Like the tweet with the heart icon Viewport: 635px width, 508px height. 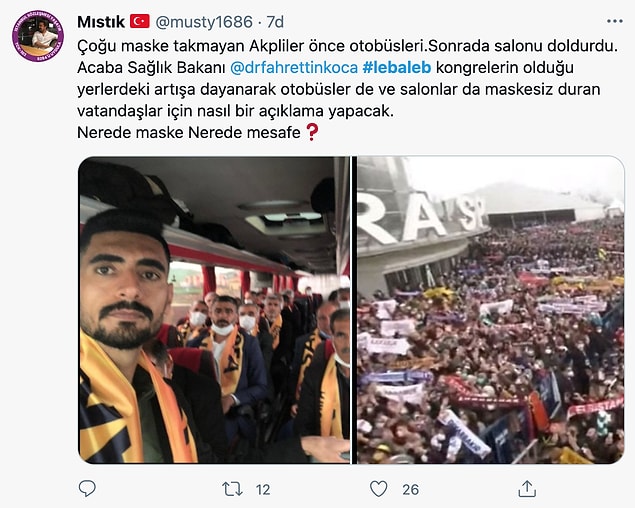tap(379, 489)
